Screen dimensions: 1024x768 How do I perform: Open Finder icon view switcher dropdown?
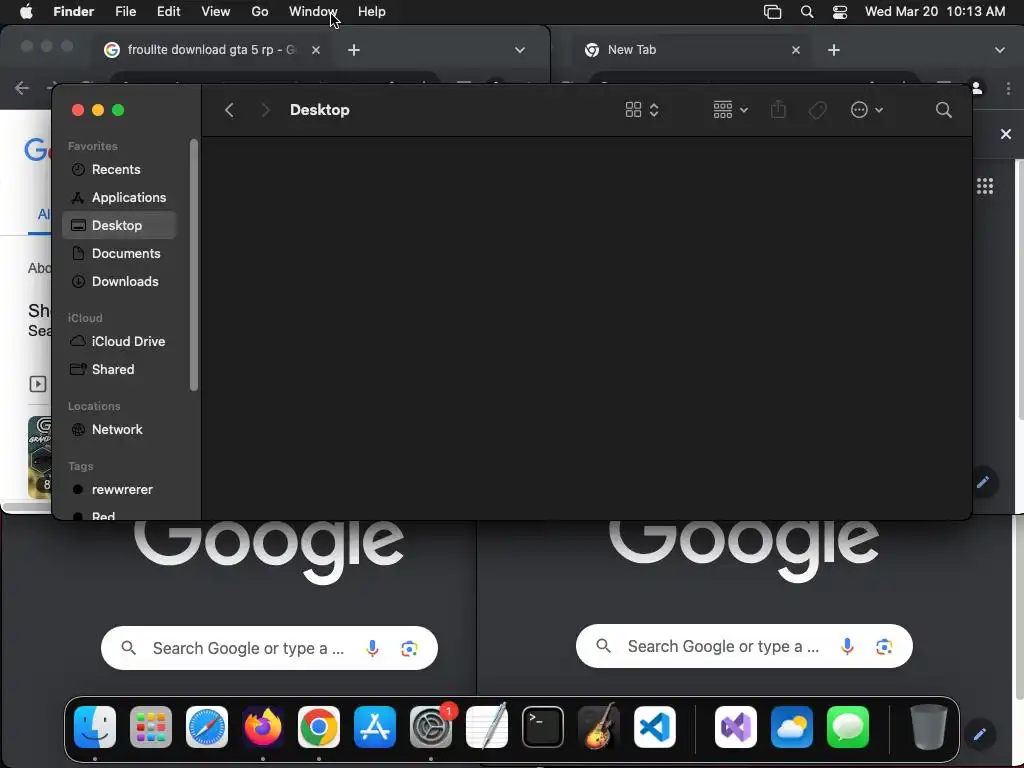tap(642, 110)
